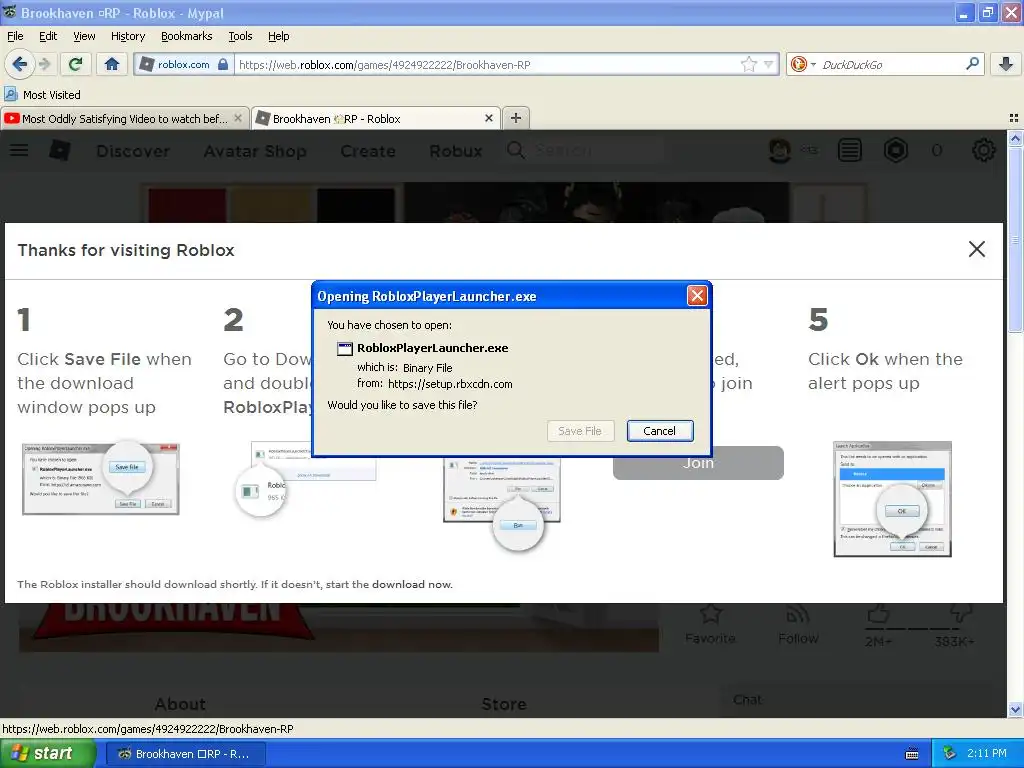Screen dimensions: 1024x768
Task: Bookmark this page with the star icon
Action: point(748,64)
